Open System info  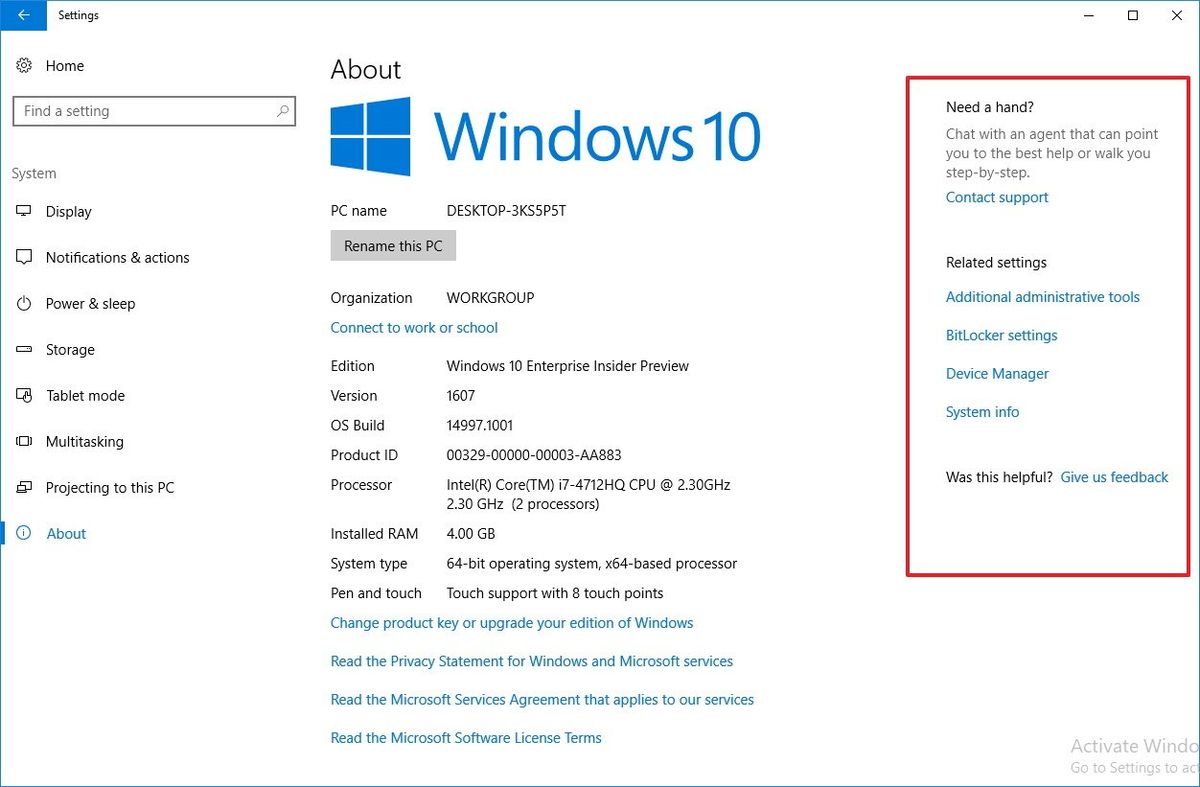982,411
